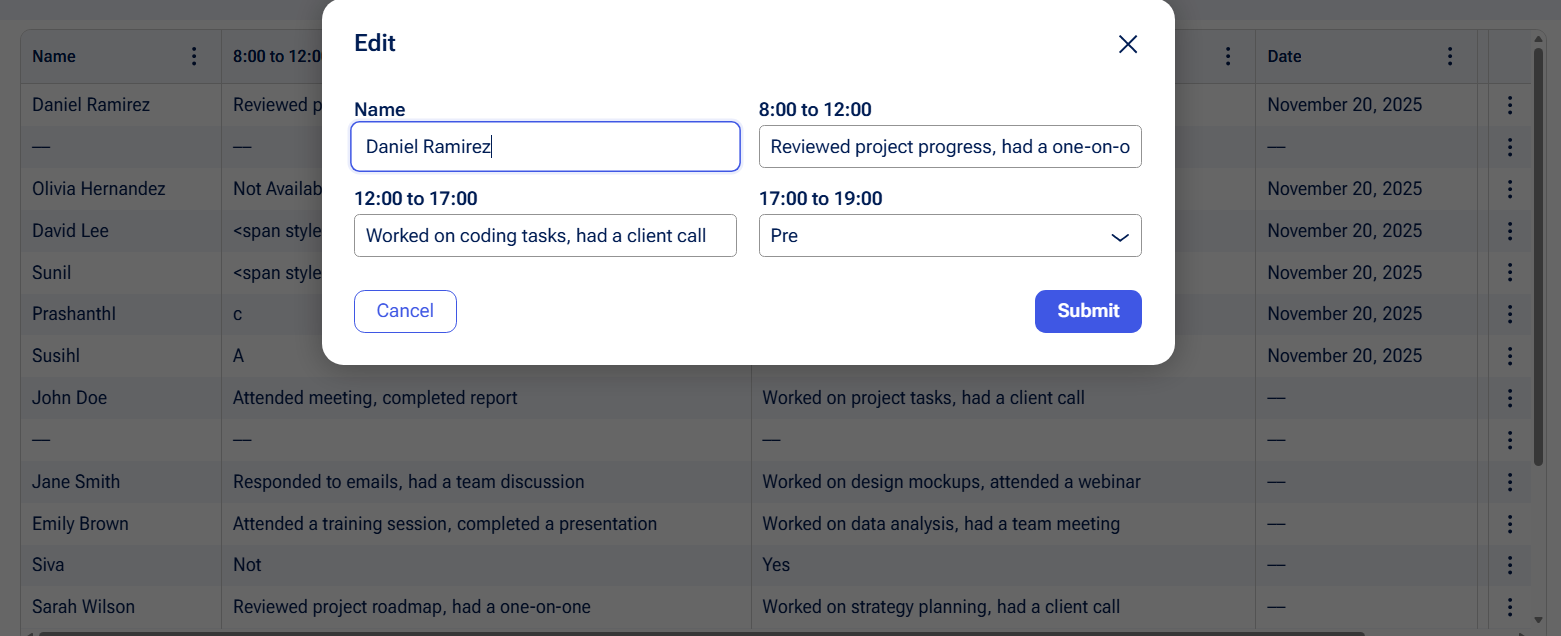Open row actions for Daniel Ramirez
Viewport: 1561px width, 636px height.
click(x=1510, y=105)
